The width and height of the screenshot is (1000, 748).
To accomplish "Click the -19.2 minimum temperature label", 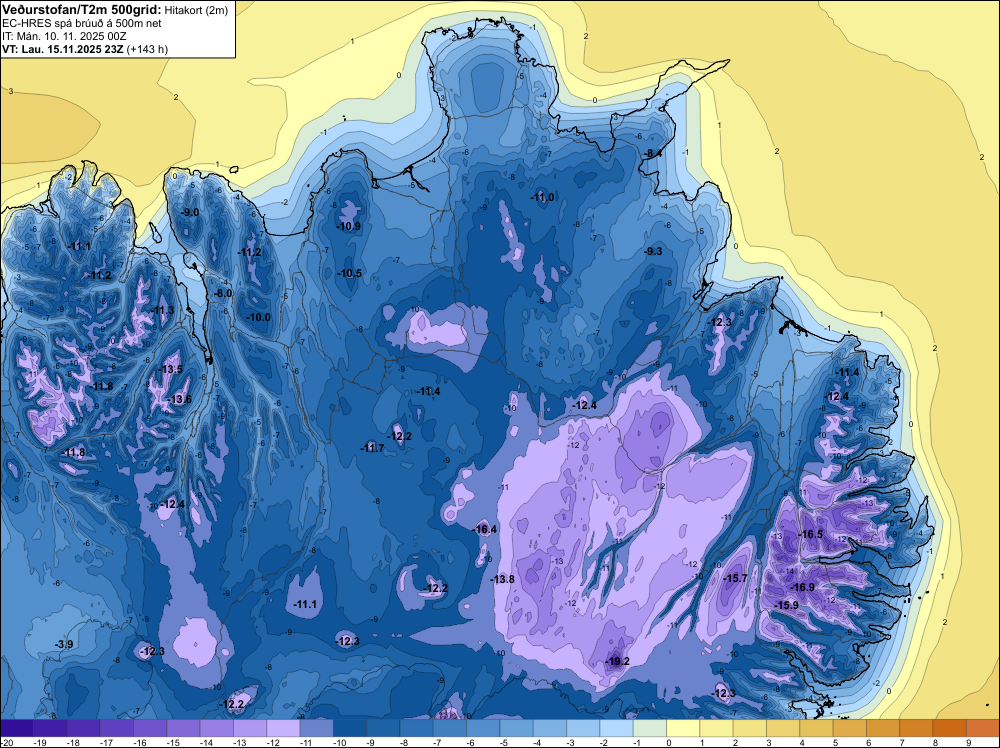I will 617,661.
